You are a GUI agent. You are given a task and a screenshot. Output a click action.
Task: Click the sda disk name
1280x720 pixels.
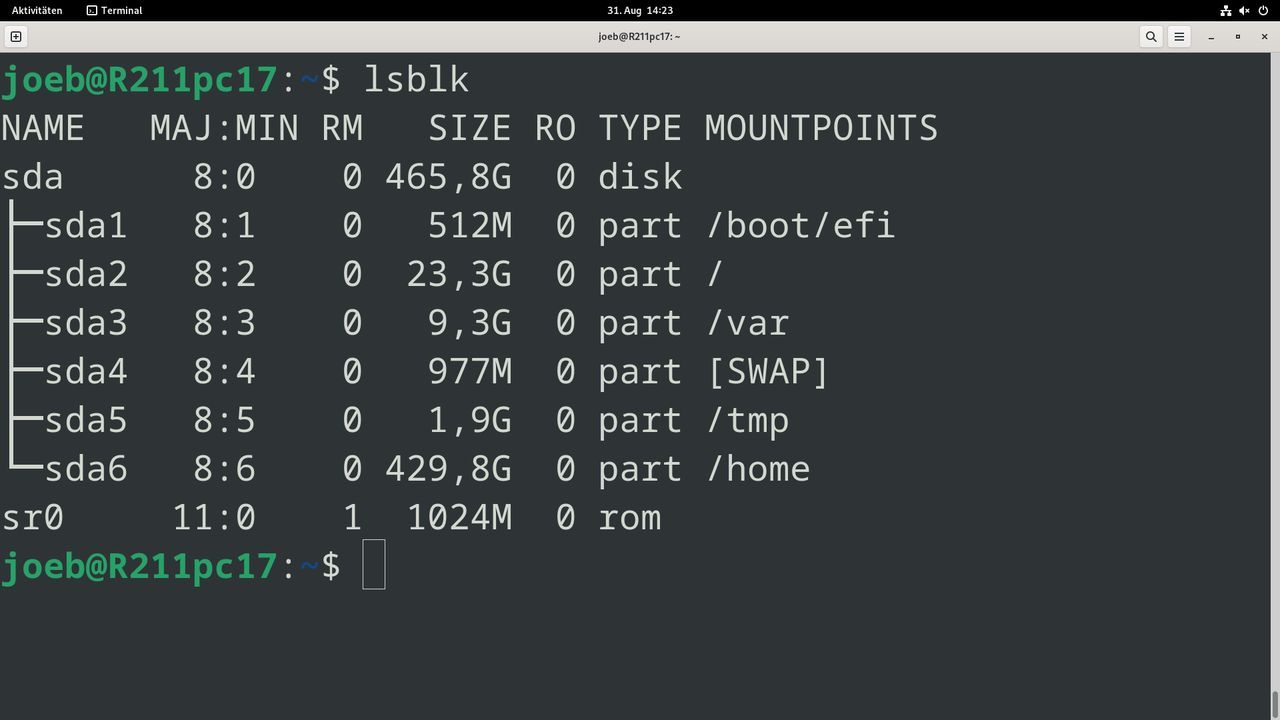point(33,177)
